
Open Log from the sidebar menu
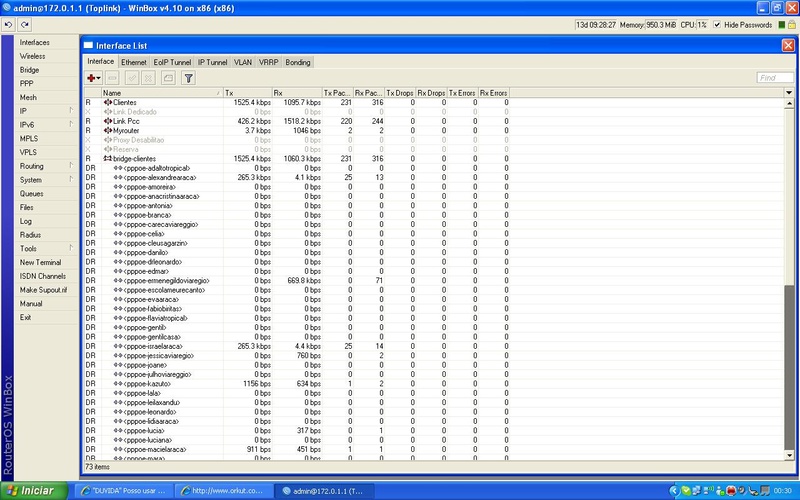[46, 221]
